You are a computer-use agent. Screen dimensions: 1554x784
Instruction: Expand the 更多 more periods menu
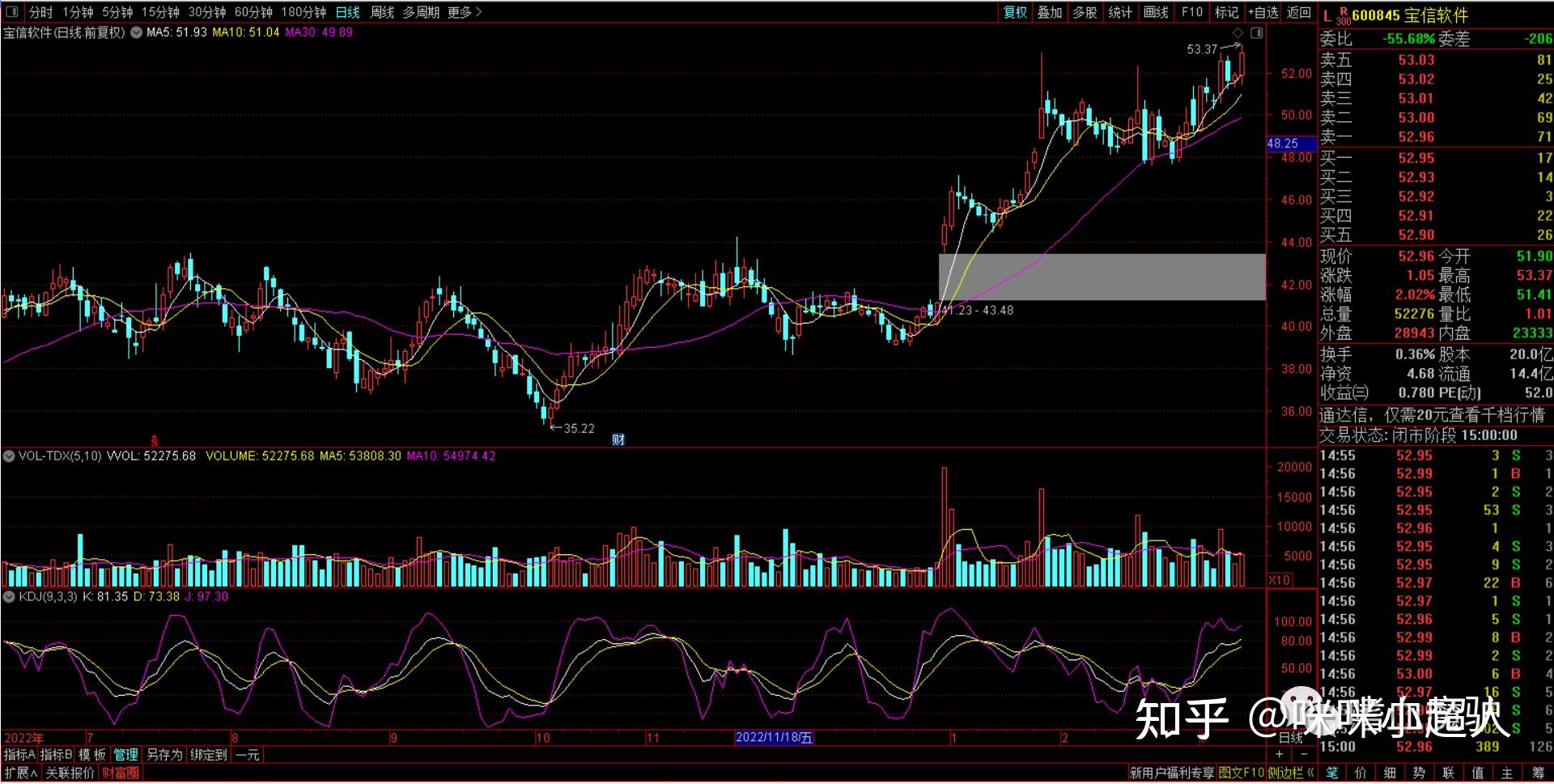(x=465, y=12)
